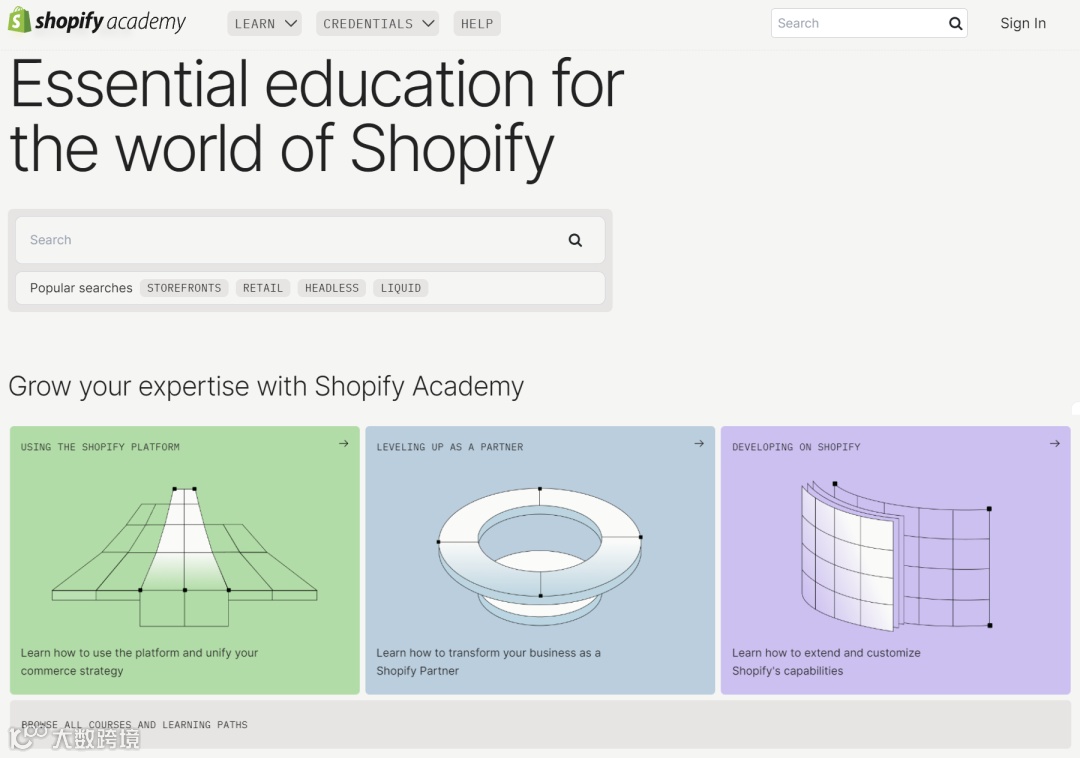Viewport: 1080px width, 758px height.
Task: Open the green platform illustration thumbnail
Action: (185, 556)
